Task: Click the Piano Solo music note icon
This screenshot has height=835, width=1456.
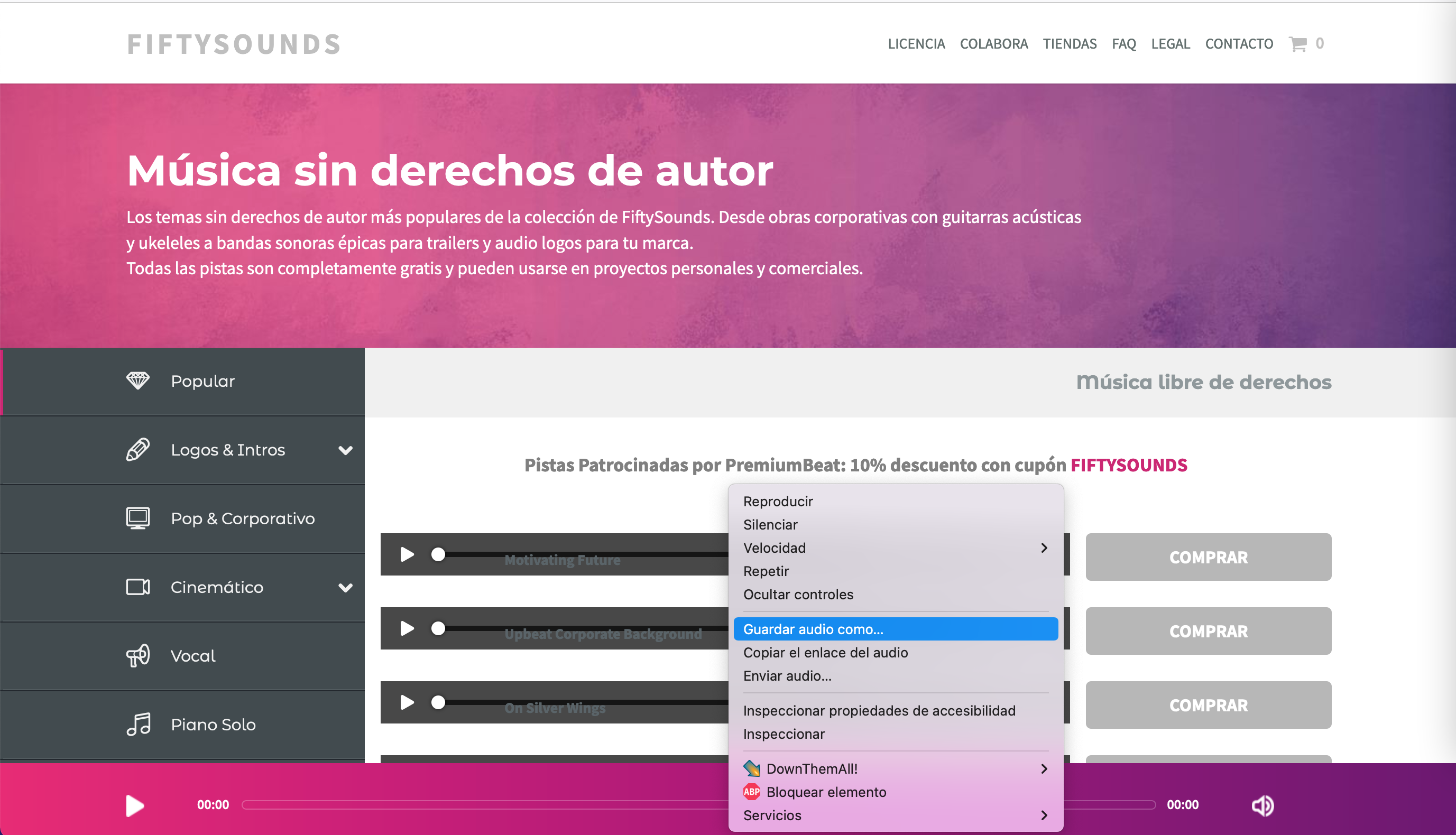Action: click(139, 723)
